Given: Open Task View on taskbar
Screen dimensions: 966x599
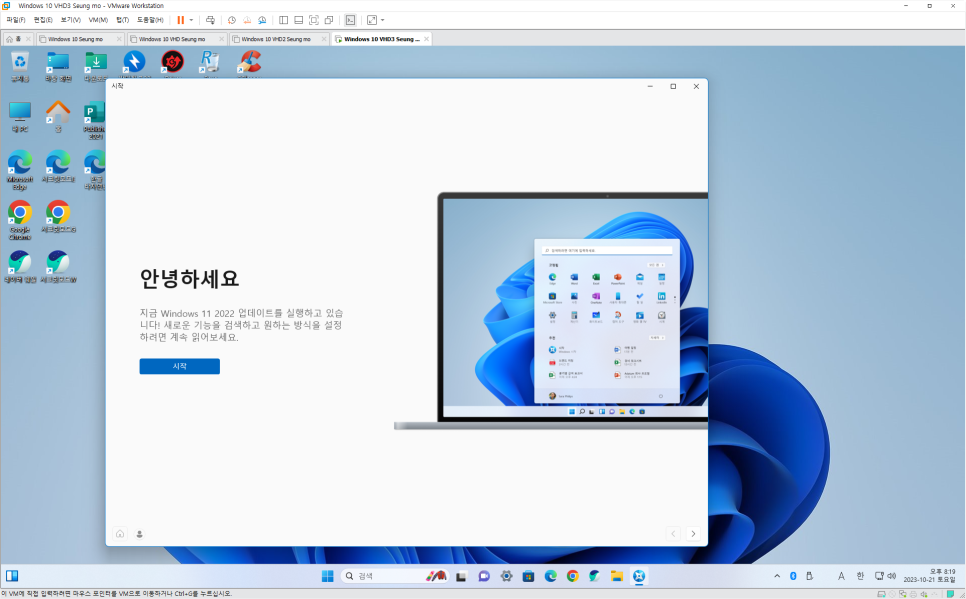Looking at the screenshot, I should (461, 576).
